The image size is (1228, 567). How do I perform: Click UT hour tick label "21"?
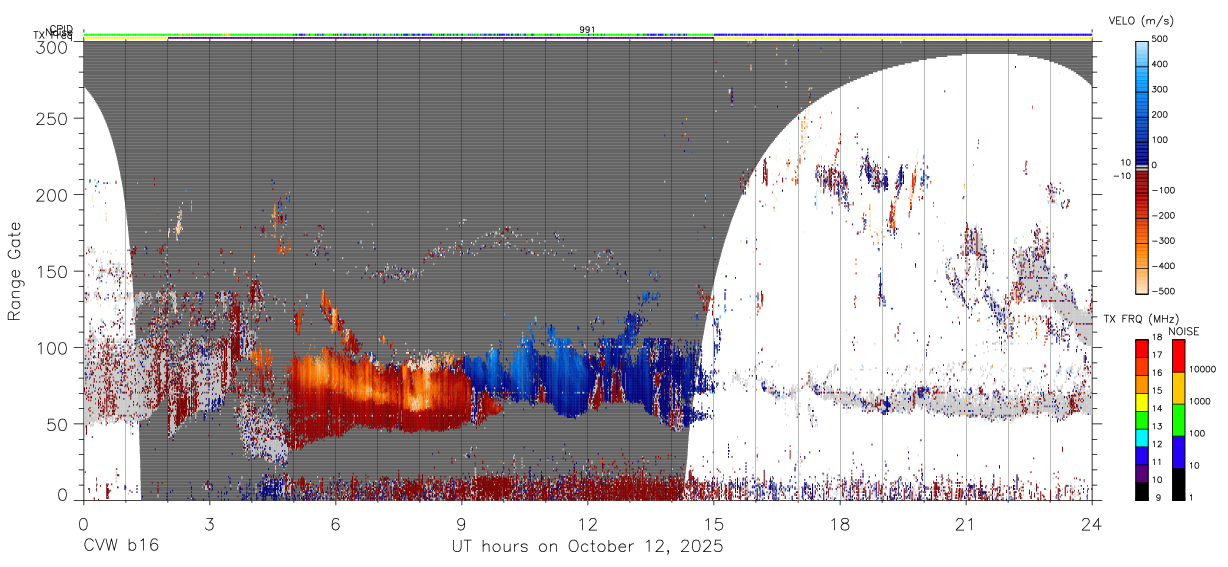(965, 523)
